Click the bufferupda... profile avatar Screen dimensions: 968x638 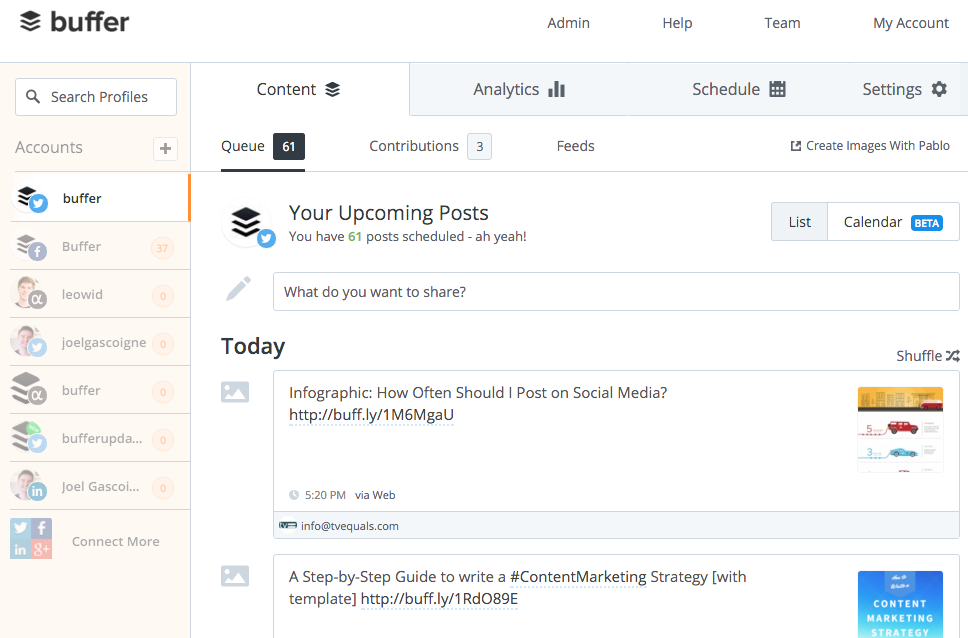(x=29, y=438)
